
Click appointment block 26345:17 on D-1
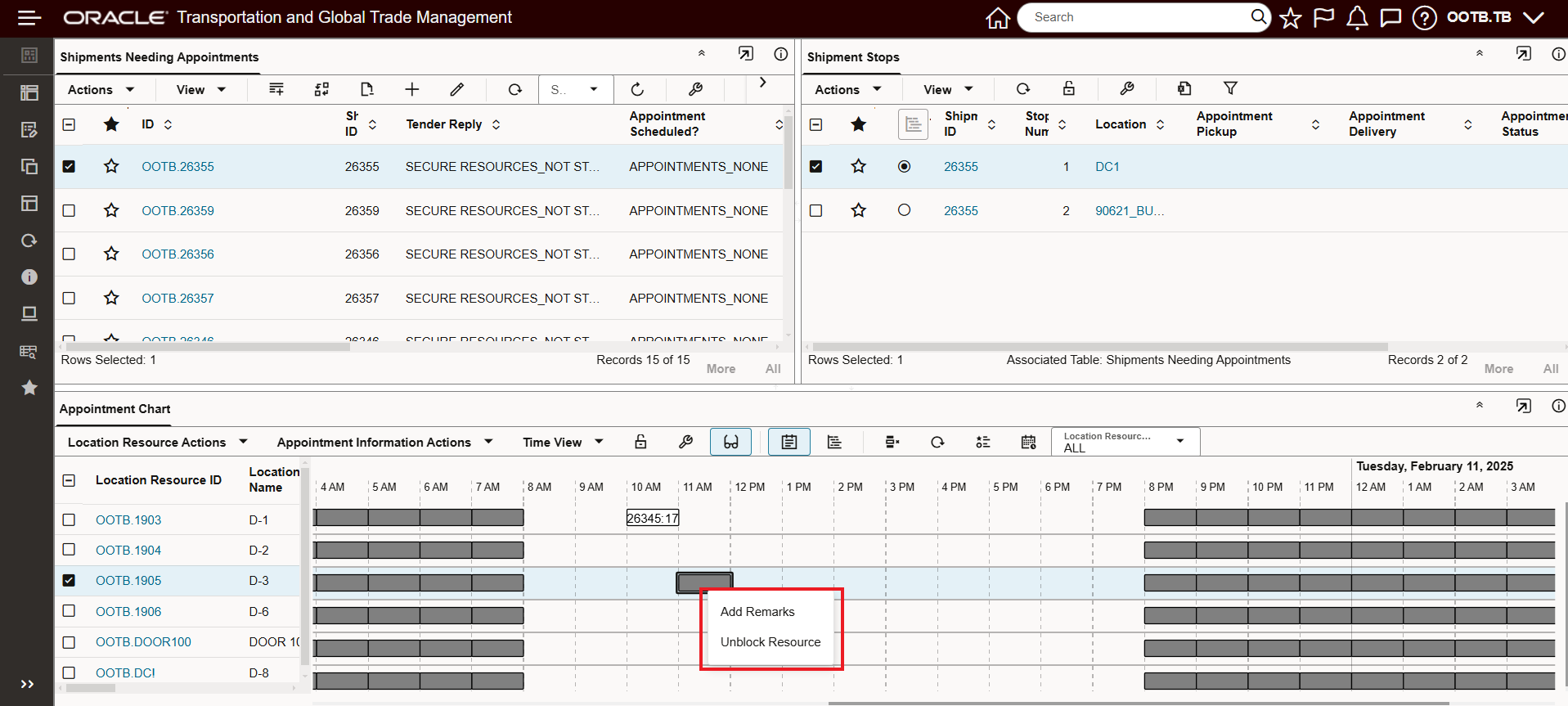[x=653, y=518]
